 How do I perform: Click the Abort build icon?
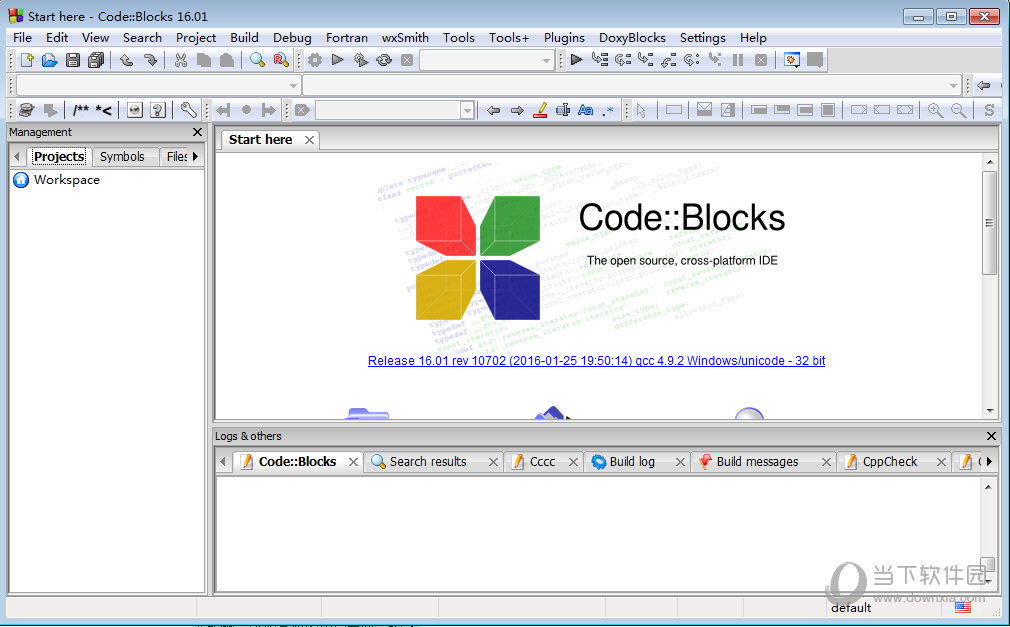(x=406, y=60)
